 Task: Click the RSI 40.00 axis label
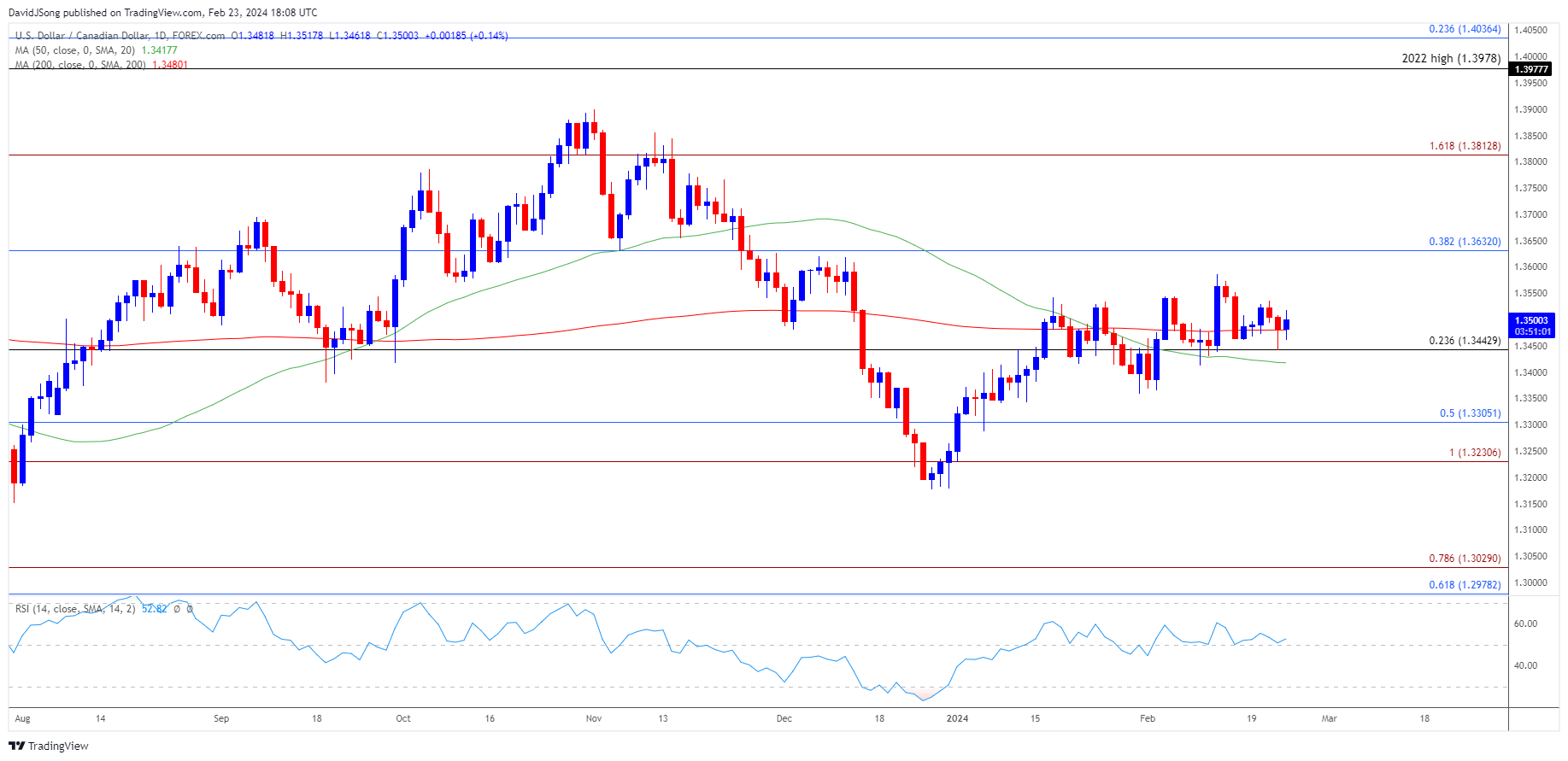(1525, 665)
